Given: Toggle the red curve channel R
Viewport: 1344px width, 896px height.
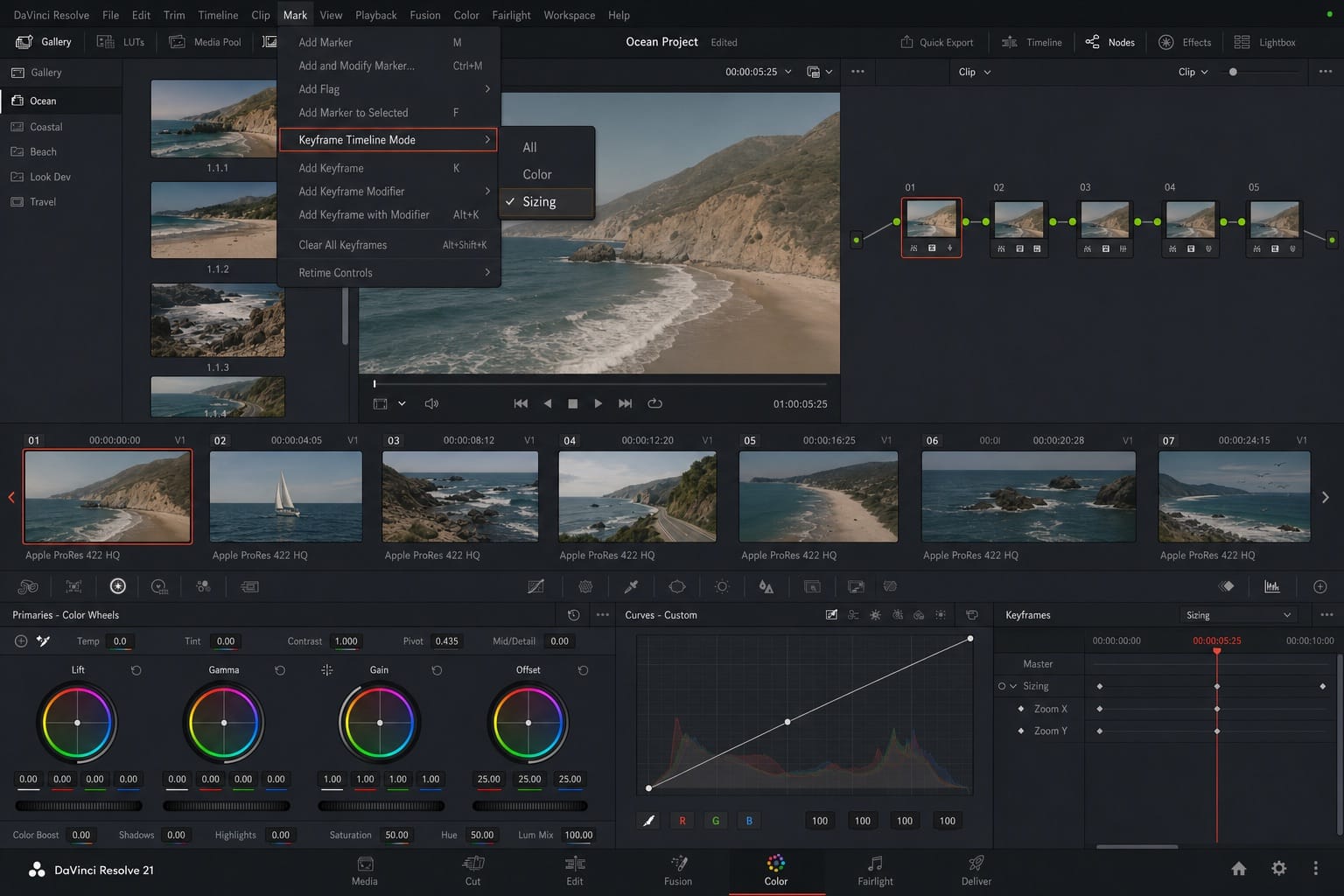Looking at the screenshot, I should pos(682,821).
